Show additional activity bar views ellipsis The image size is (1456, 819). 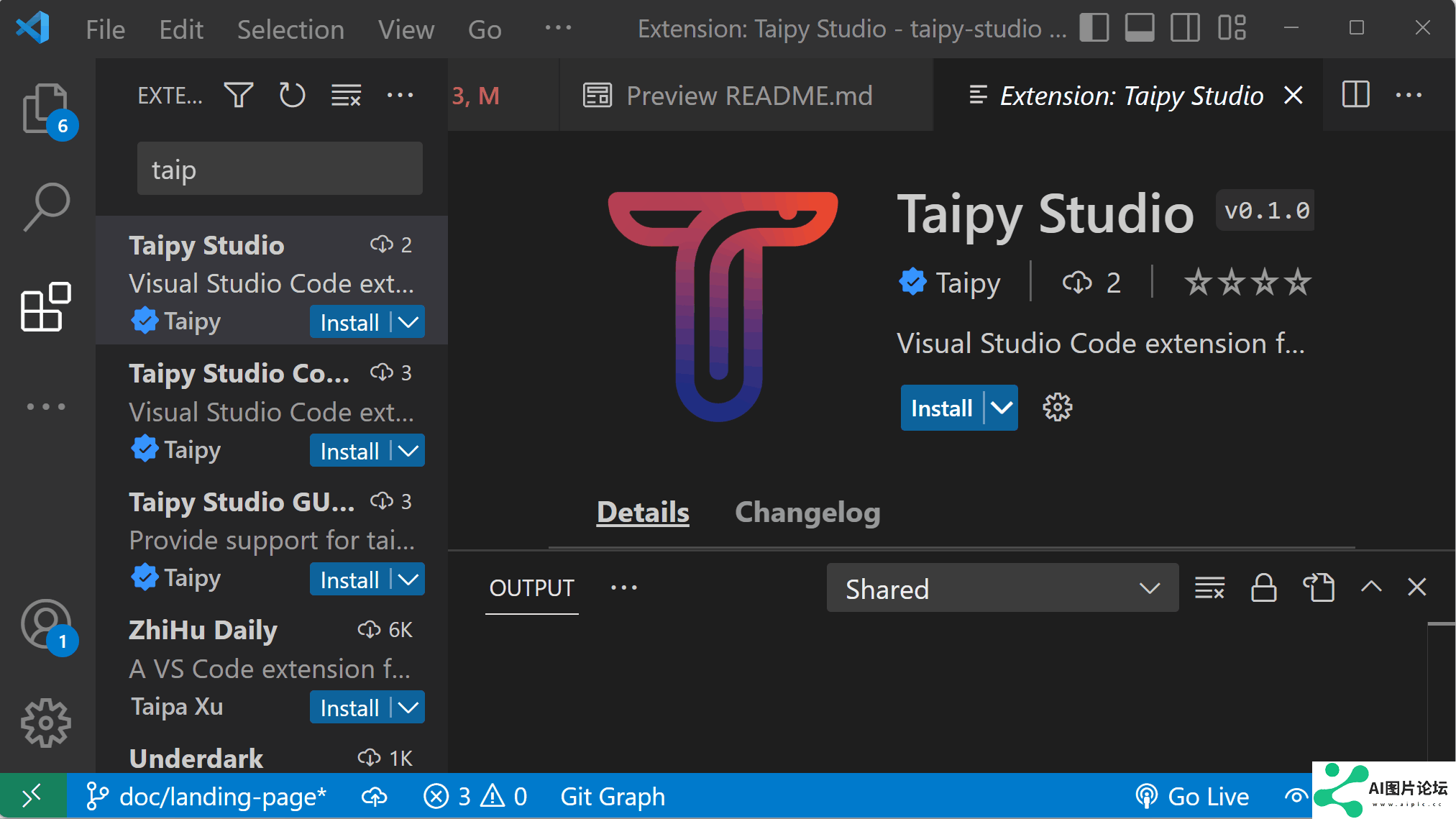(46, 407)
